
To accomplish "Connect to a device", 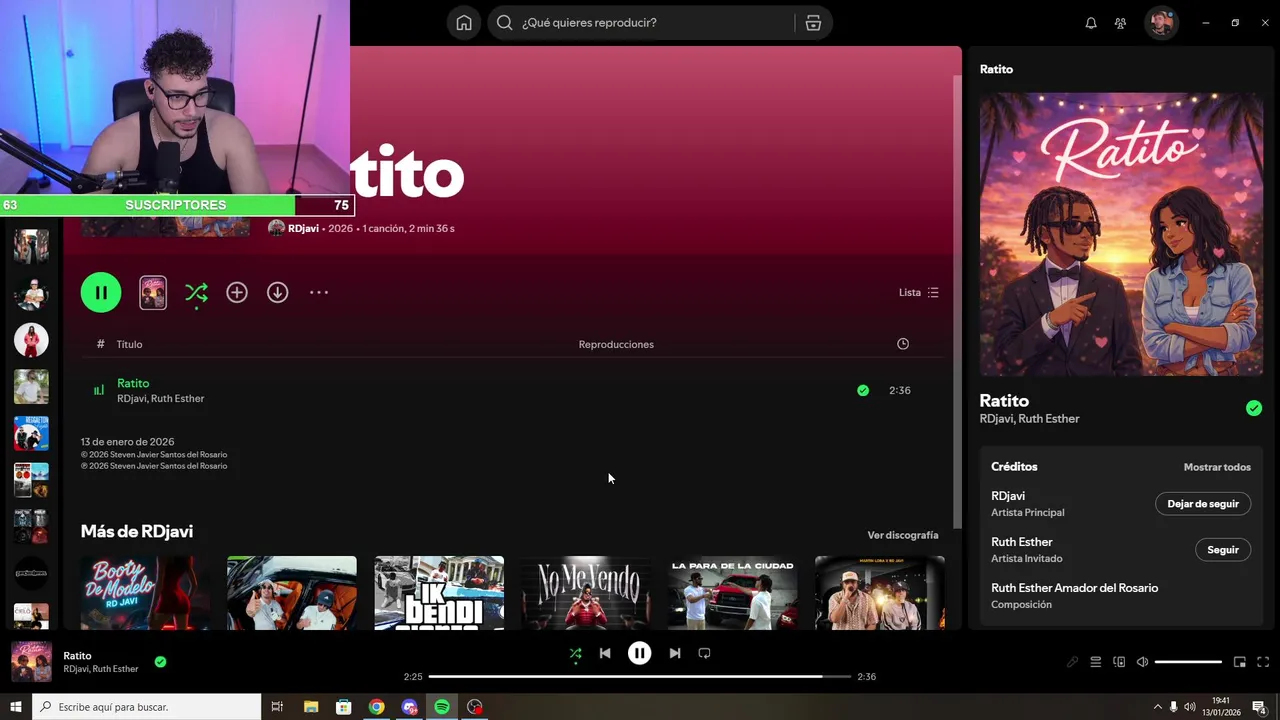I will (1119, 662).
